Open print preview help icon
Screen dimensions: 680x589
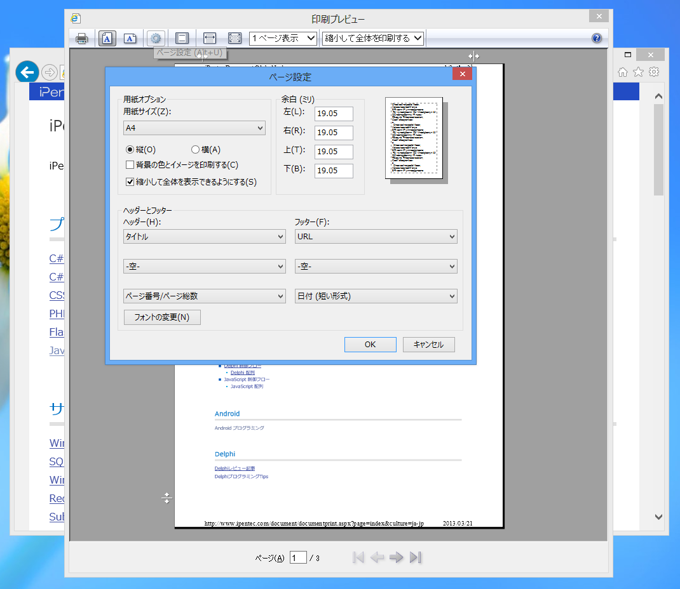(x=597, y=38)
